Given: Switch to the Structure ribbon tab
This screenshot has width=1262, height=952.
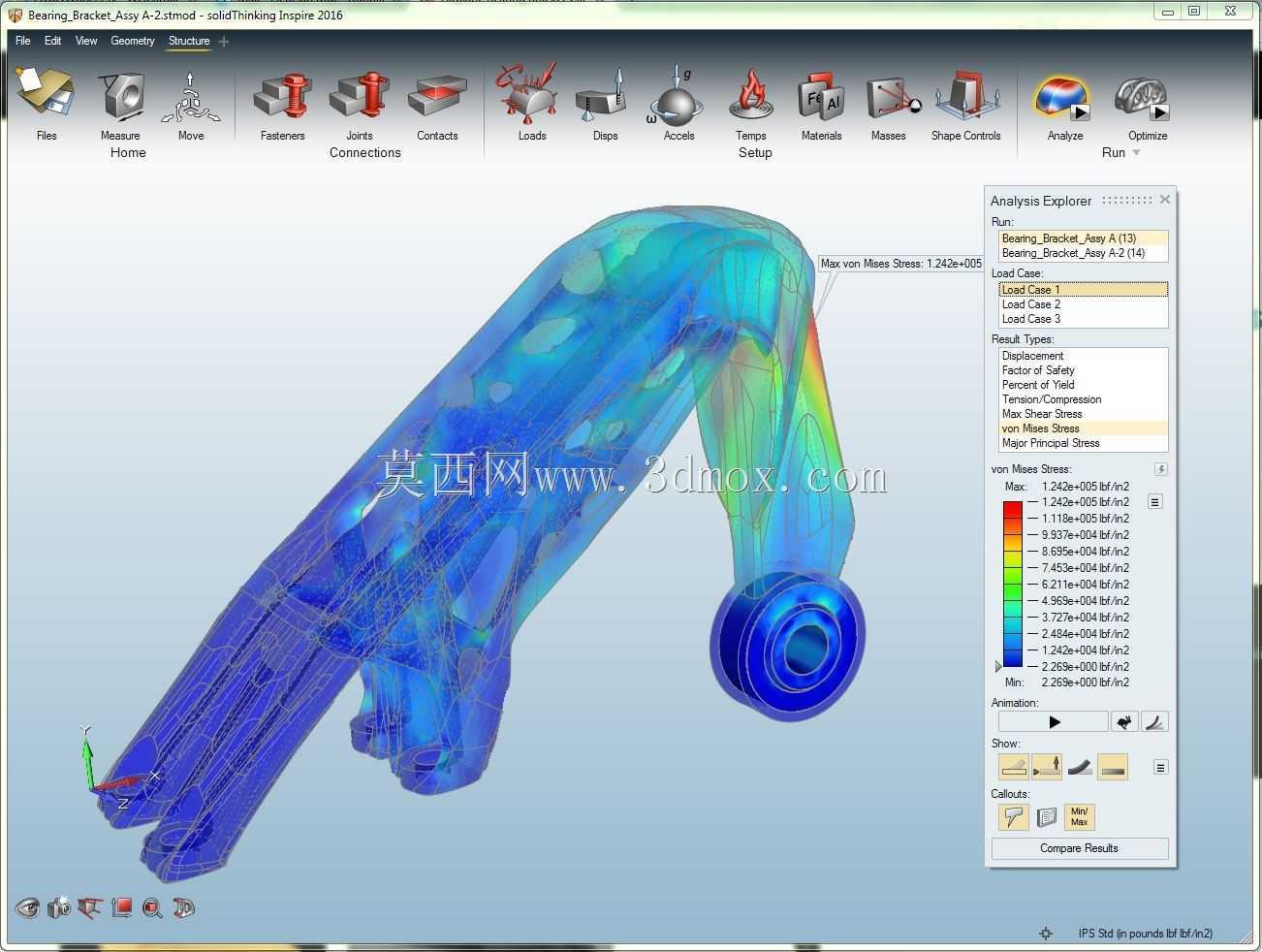Looking at the screenshot, I should click(189, 41).
